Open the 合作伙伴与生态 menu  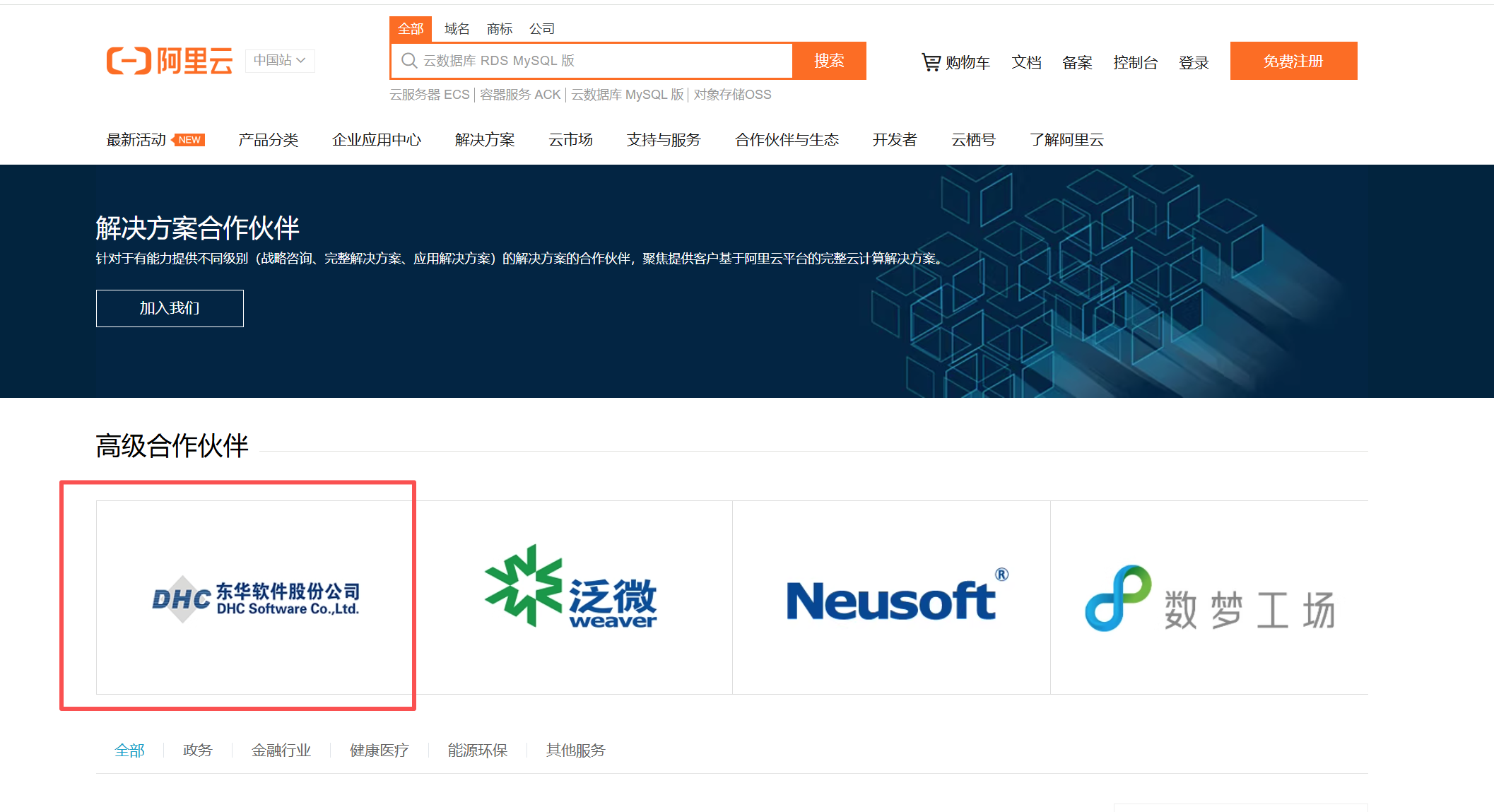pos(787,140)
